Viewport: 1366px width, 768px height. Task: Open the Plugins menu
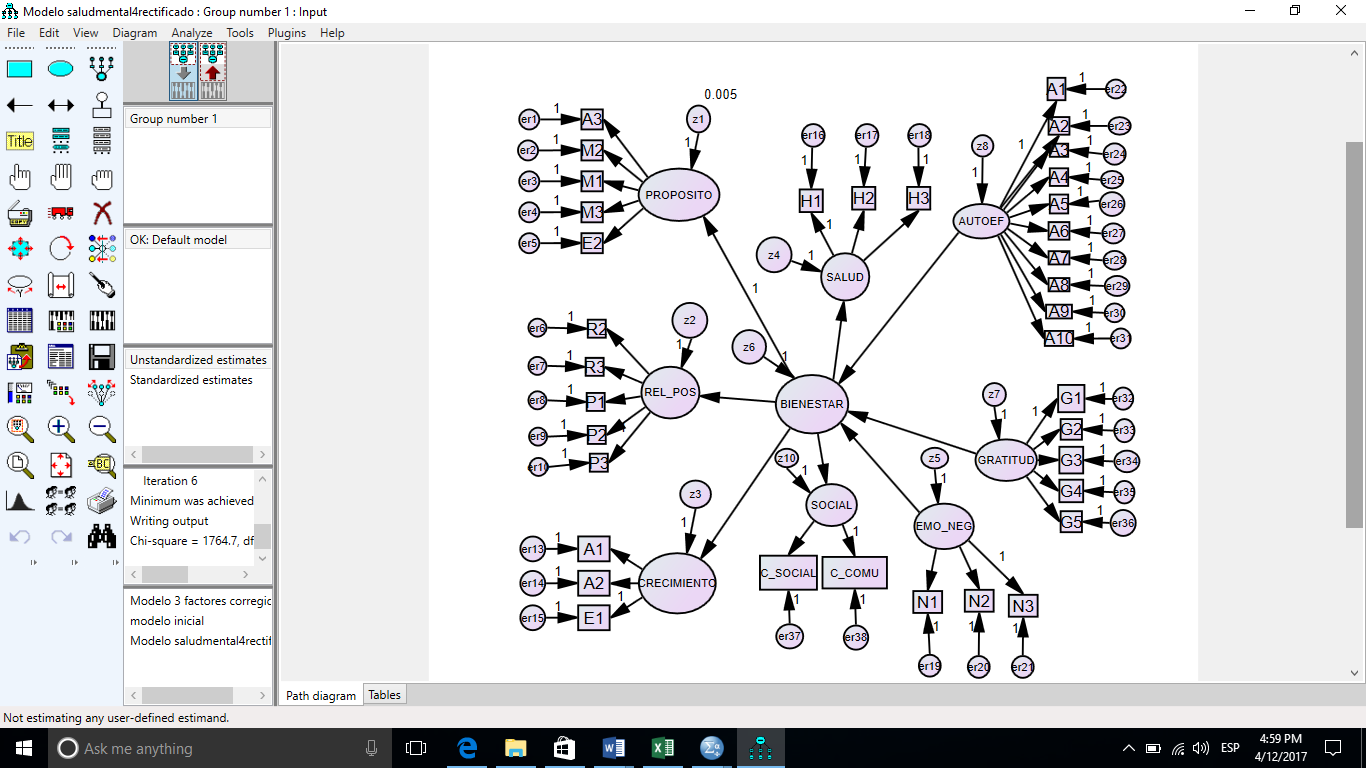[x=286, y=33]
